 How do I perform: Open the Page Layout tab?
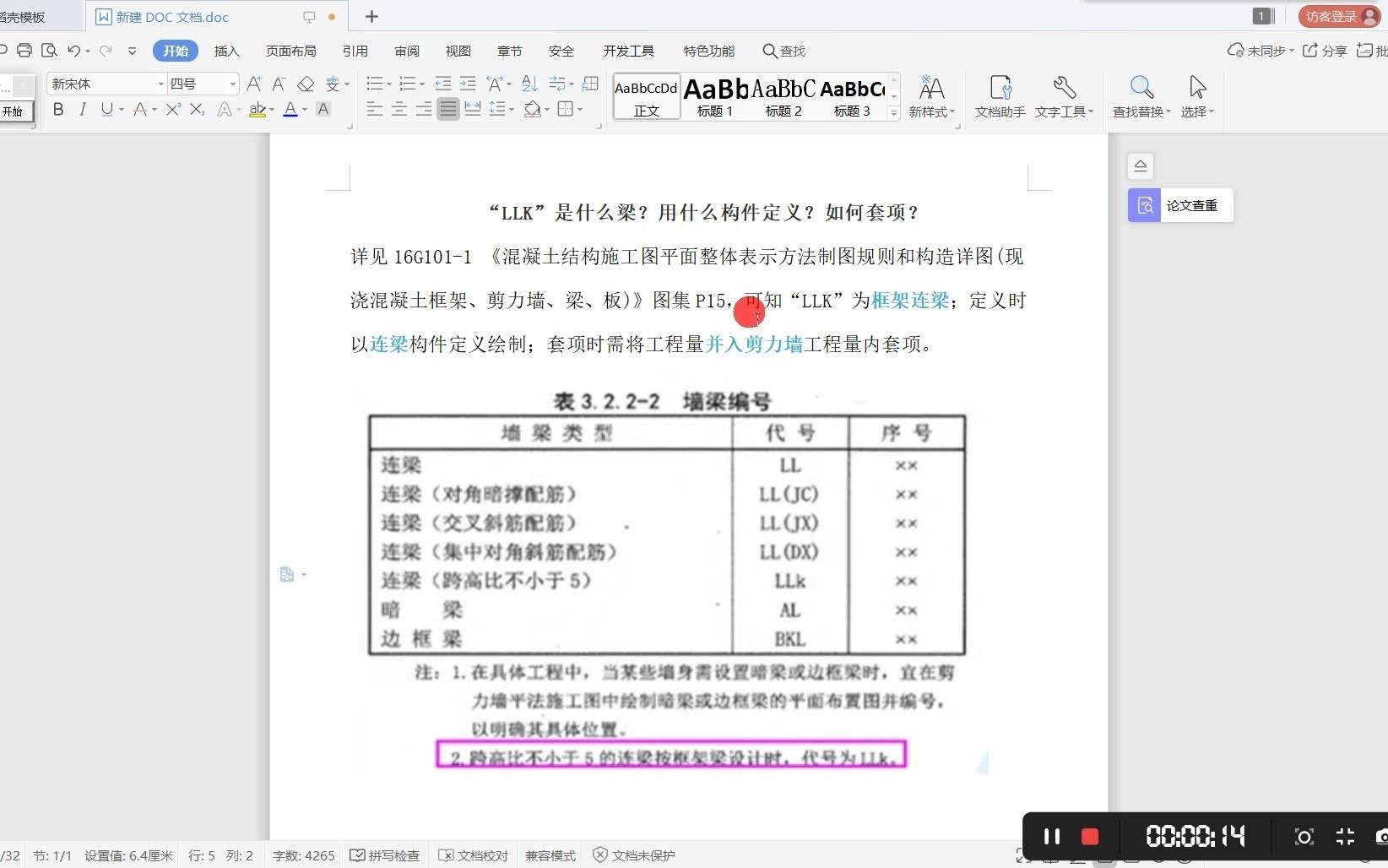click(x=290, y=51)
